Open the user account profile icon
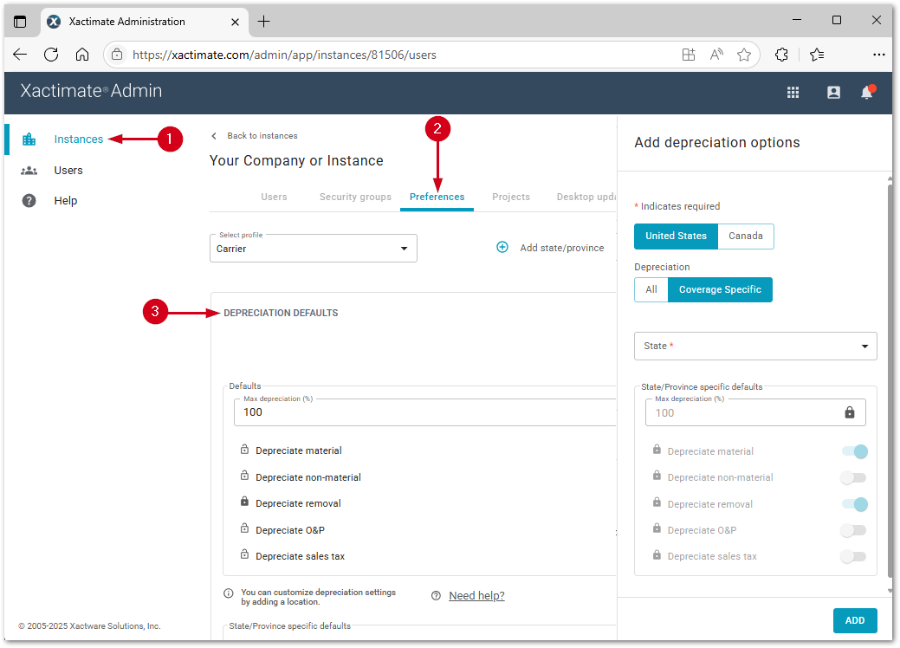The width and height of the screenshot is (900, 648). tap(833, 92)
